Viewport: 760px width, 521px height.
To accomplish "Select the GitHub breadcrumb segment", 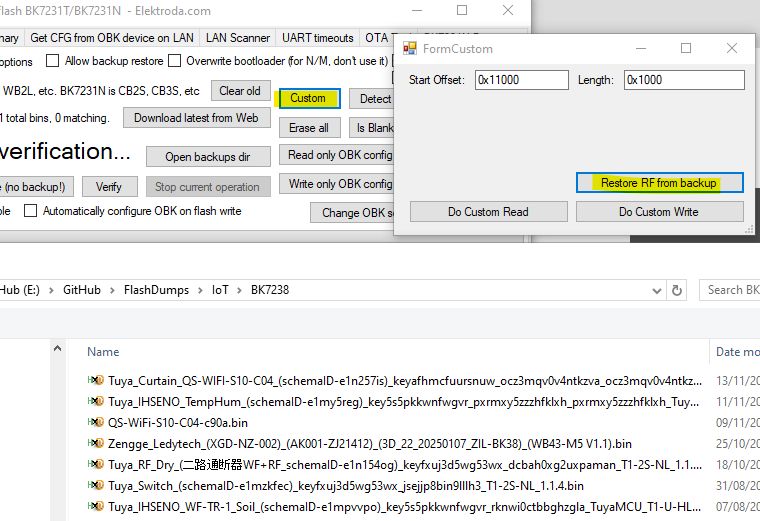I will pos(81,290).
